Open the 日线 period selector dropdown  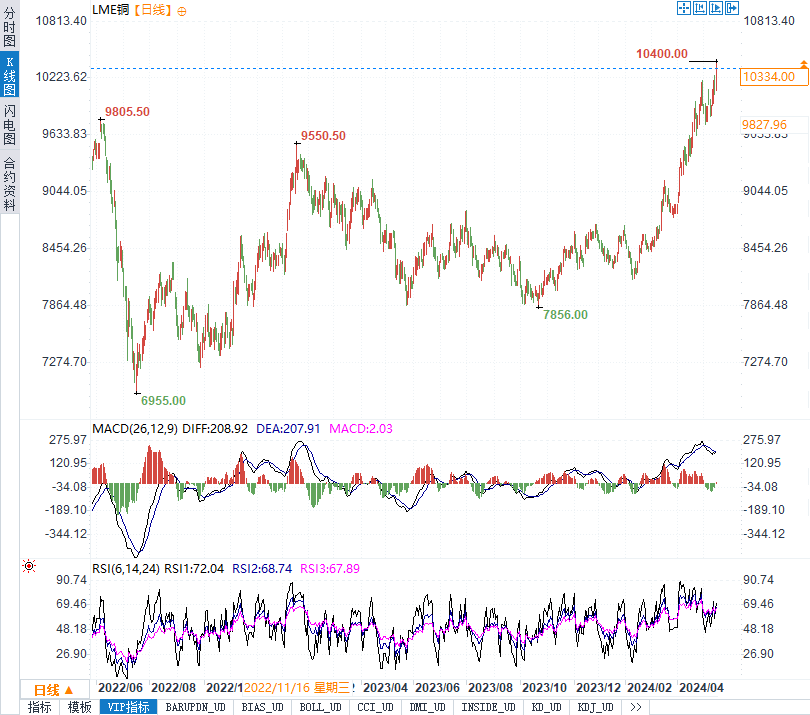54,690
